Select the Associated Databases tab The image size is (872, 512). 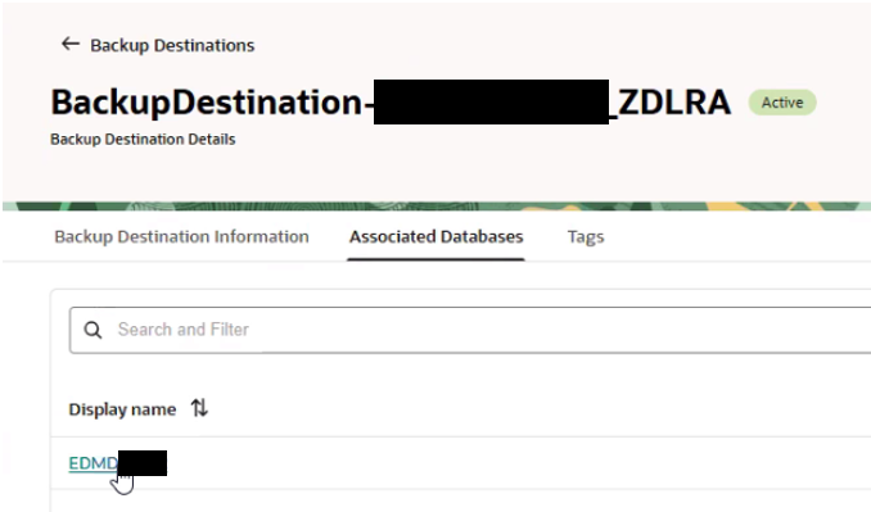tap(436, 237)
